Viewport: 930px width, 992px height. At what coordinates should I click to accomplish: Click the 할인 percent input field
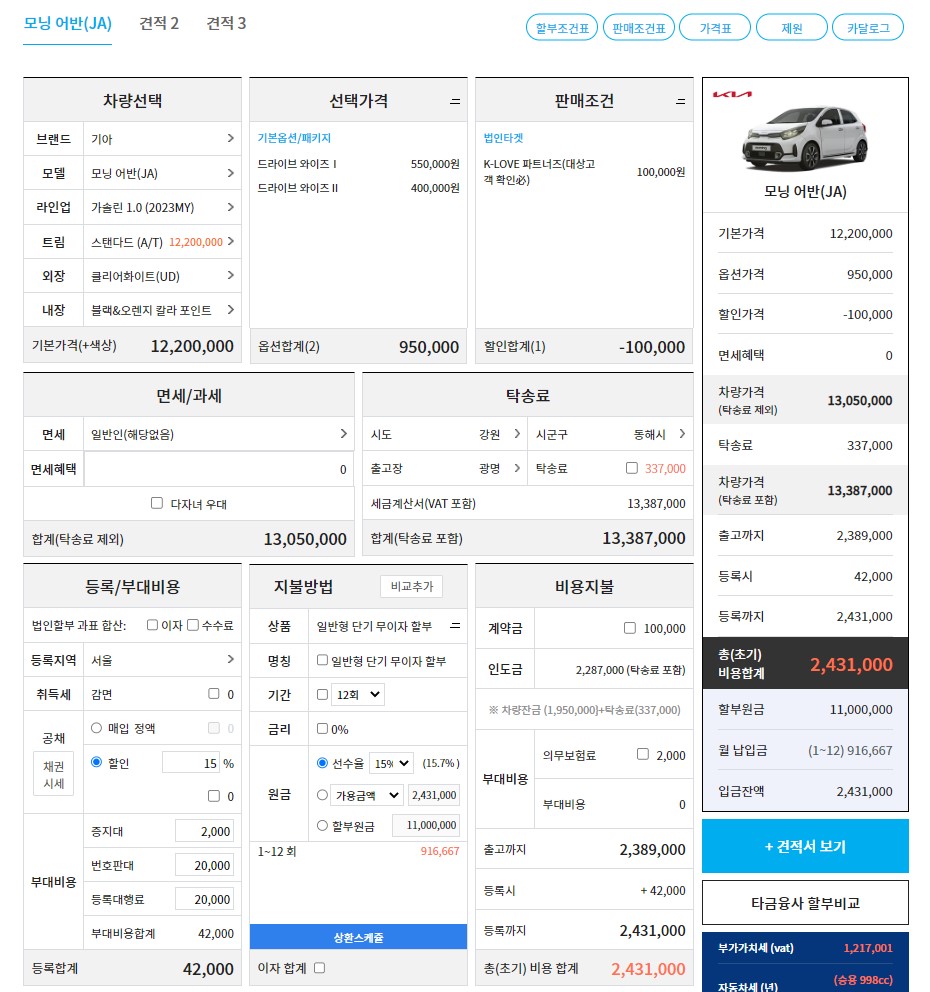click(x=191, y=763)
